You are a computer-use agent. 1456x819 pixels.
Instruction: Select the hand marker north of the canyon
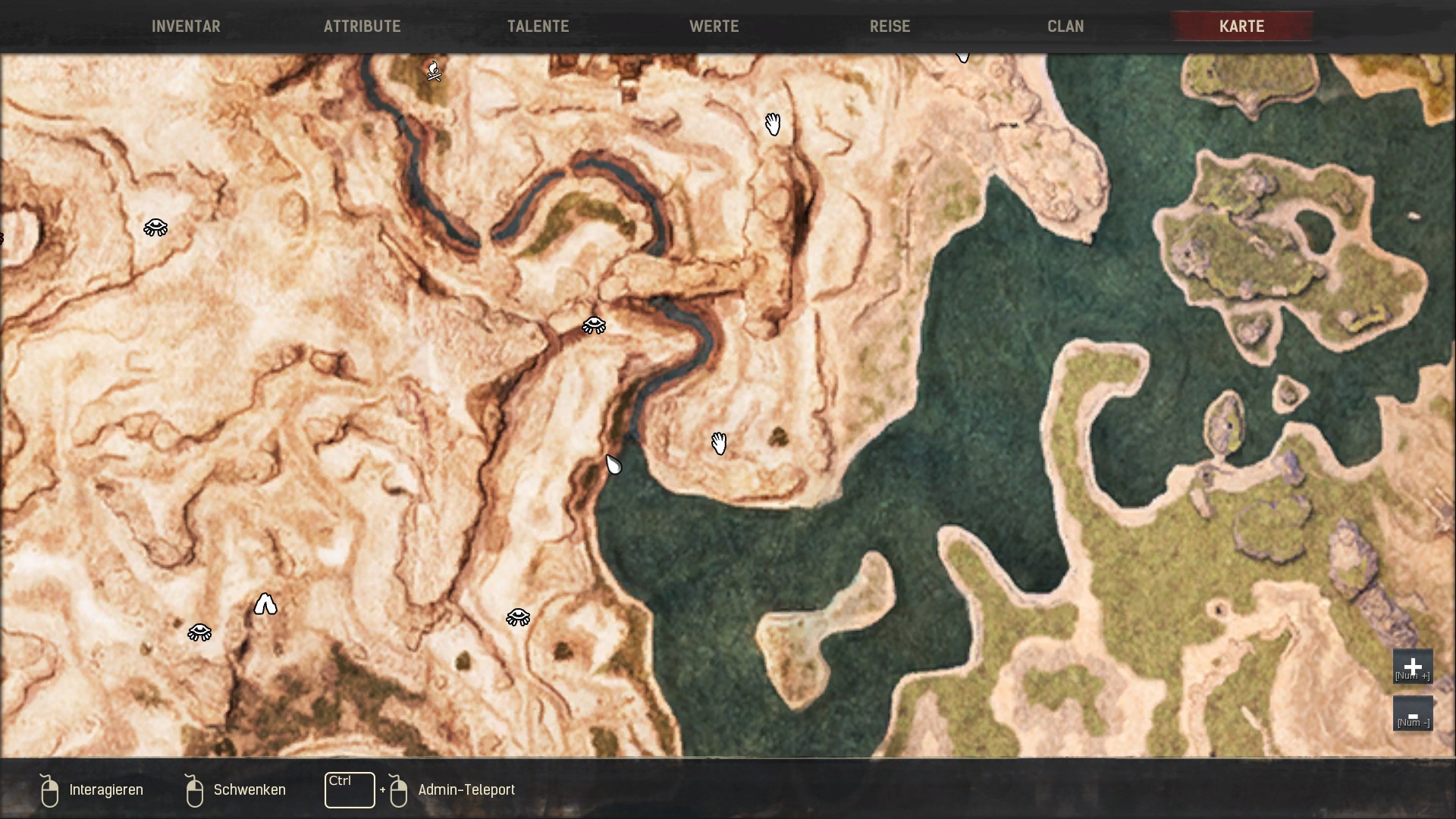click(x=772, y=124)
